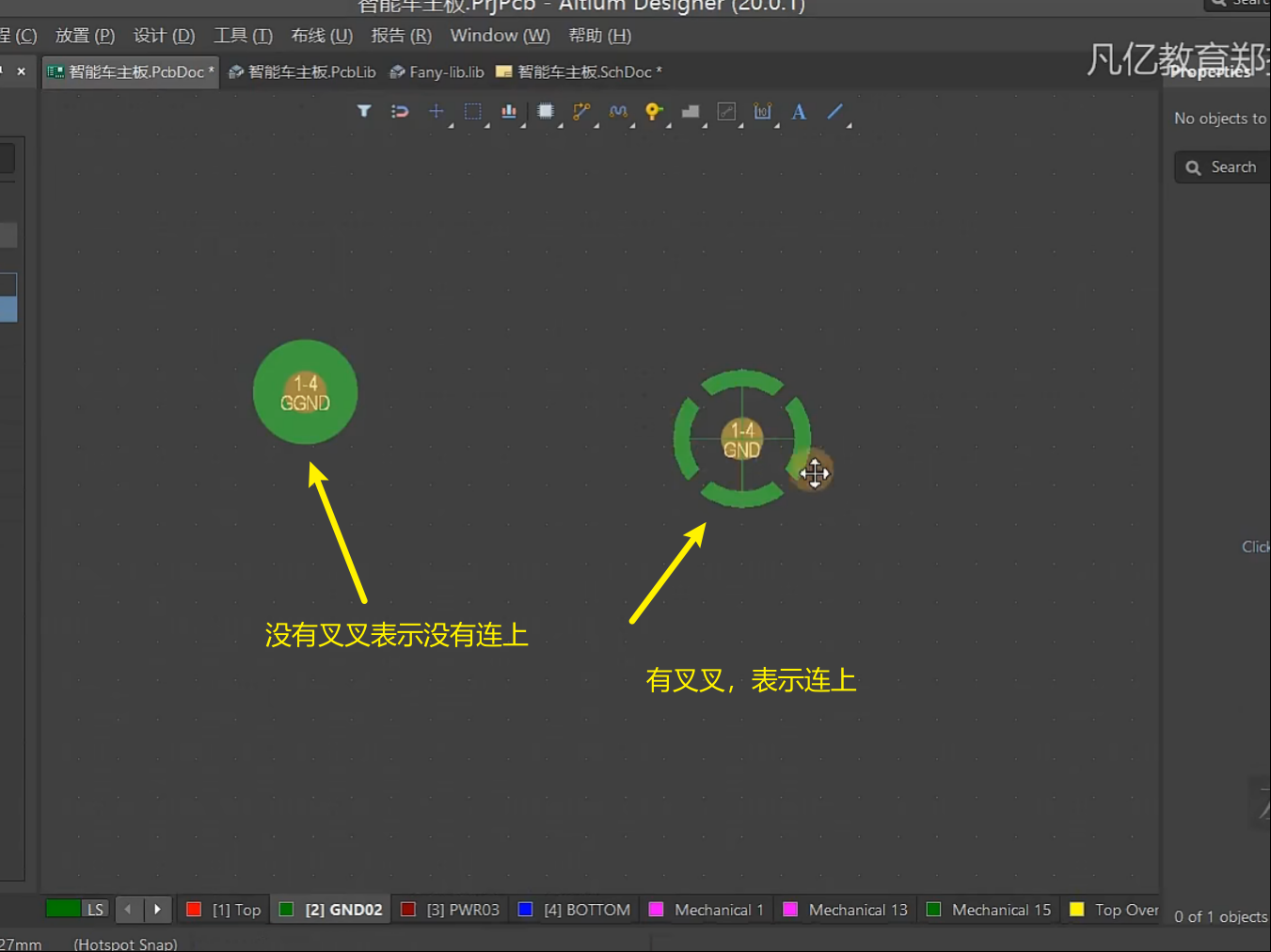This screenshot has height=952, width=1271.
Task: Click the selection filter funnel icon
Action: 364,111
